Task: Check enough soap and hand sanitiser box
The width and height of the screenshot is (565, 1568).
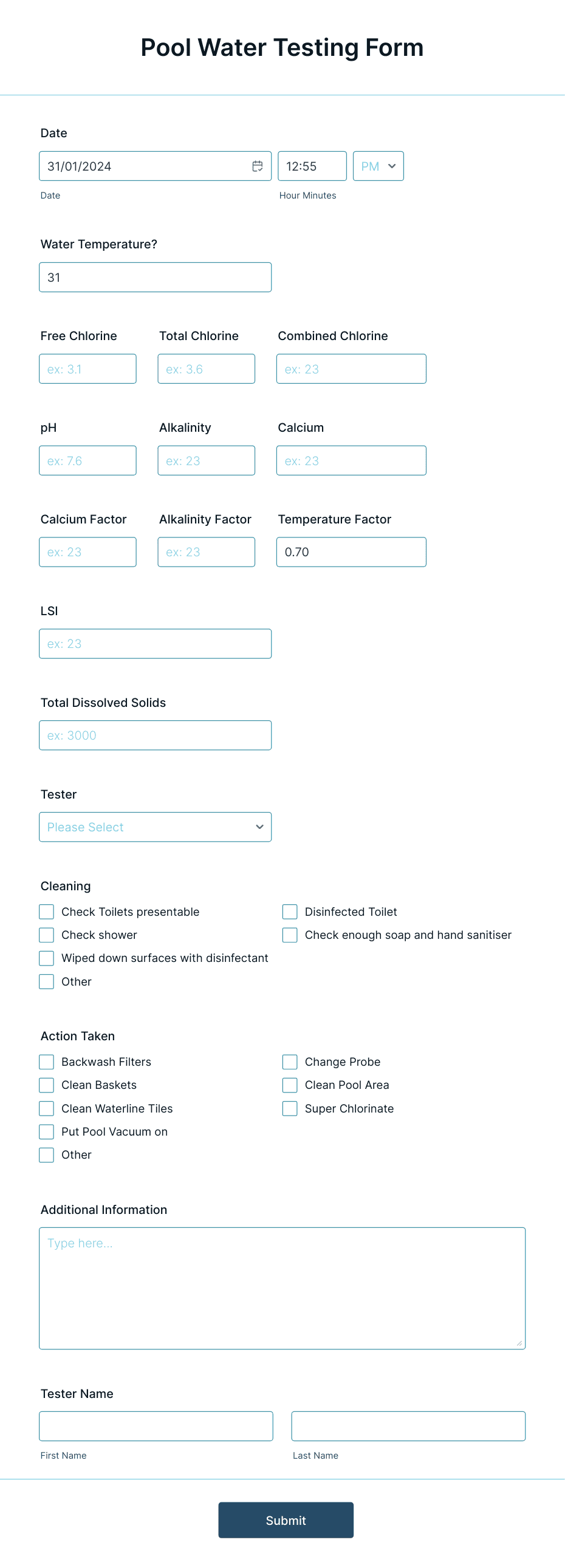Action: (289, 935)
